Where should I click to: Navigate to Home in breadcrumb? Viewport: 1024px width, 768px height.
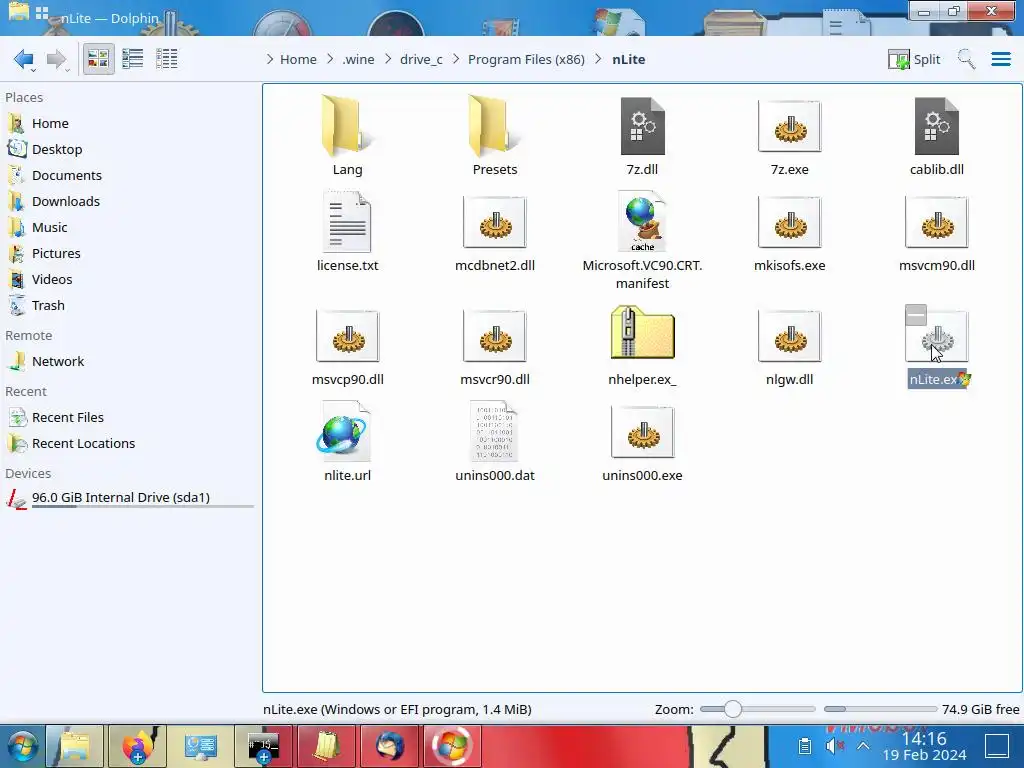[298, 59]
